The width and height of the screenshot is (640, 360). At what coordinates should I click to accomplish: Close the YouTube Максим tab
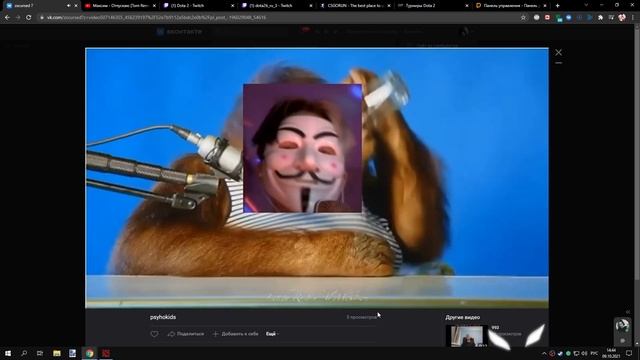pos(154,6)
